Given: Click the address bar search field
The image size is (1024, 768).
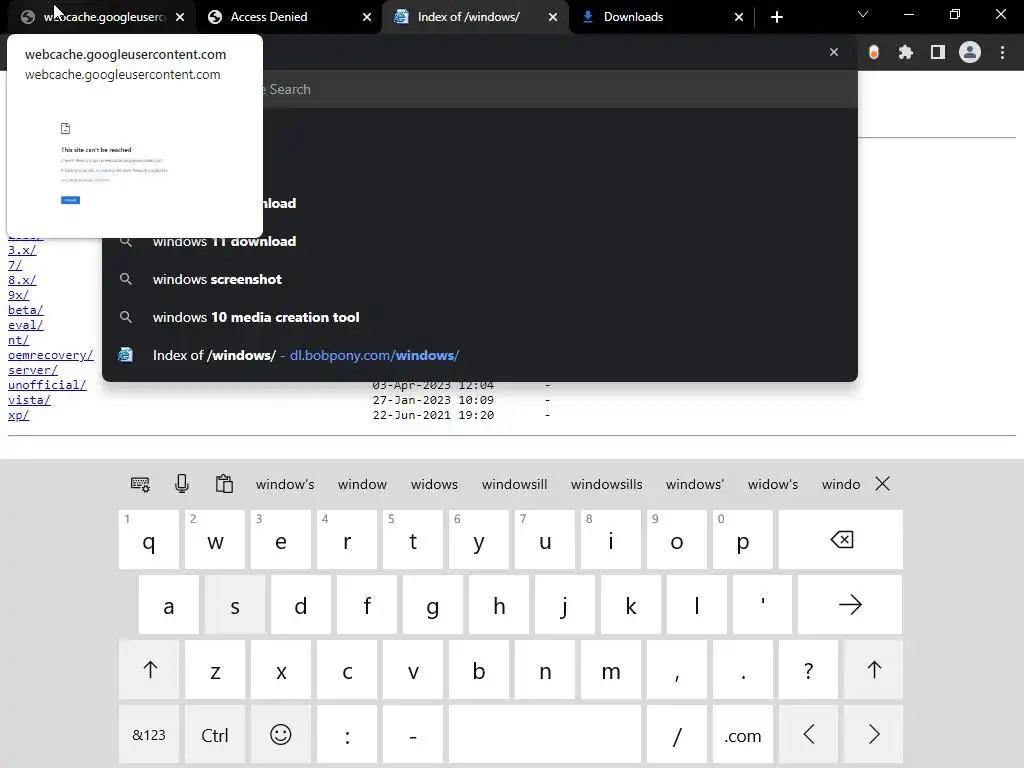Looking at the screenshot, I should click(x=480, y=52).
